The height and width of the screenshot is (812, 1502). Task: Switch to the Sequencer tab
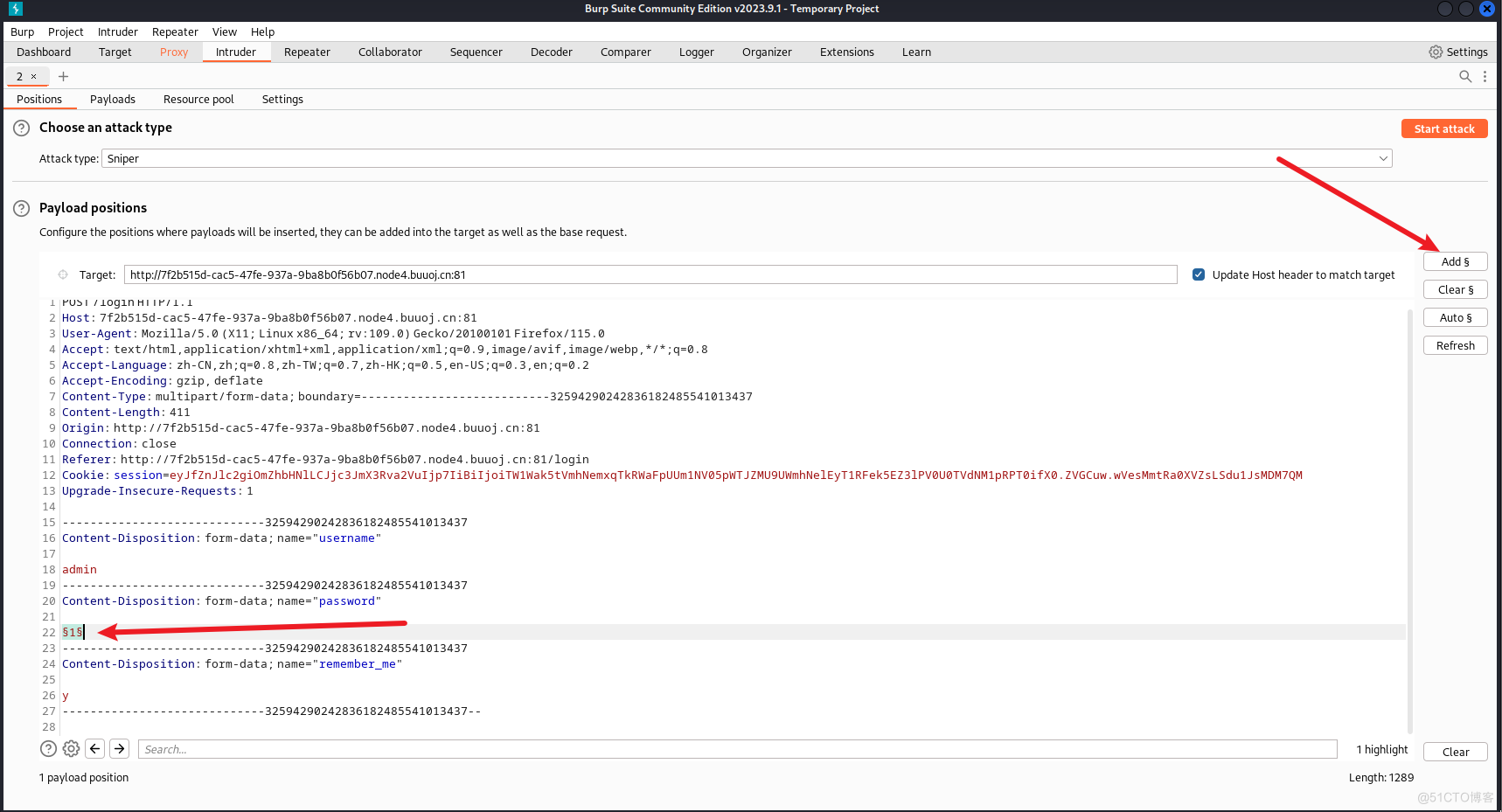click(476, 52)
